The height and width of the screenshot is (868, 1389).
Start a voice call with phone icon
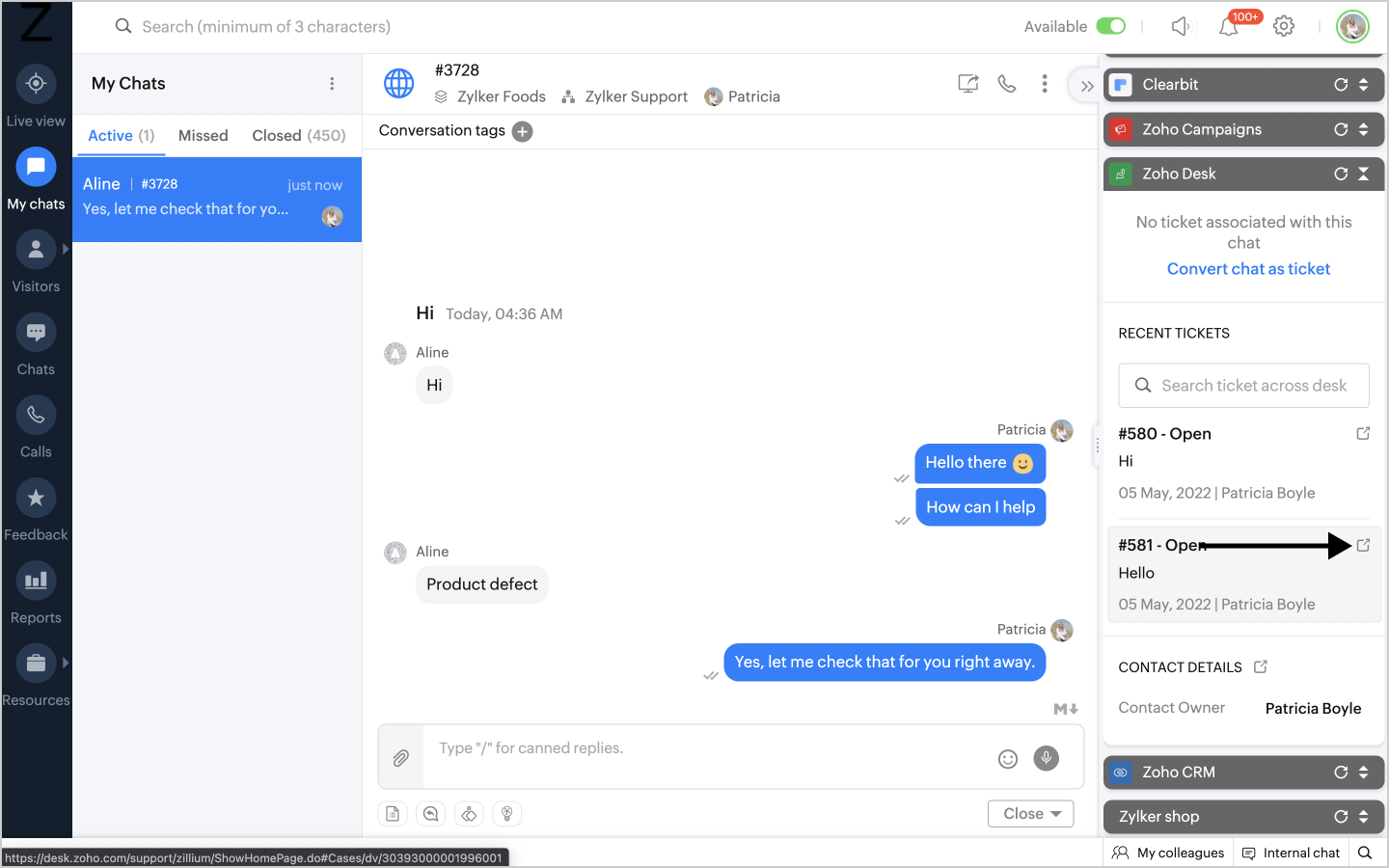pyautogui.click(x=1007, y=84)
